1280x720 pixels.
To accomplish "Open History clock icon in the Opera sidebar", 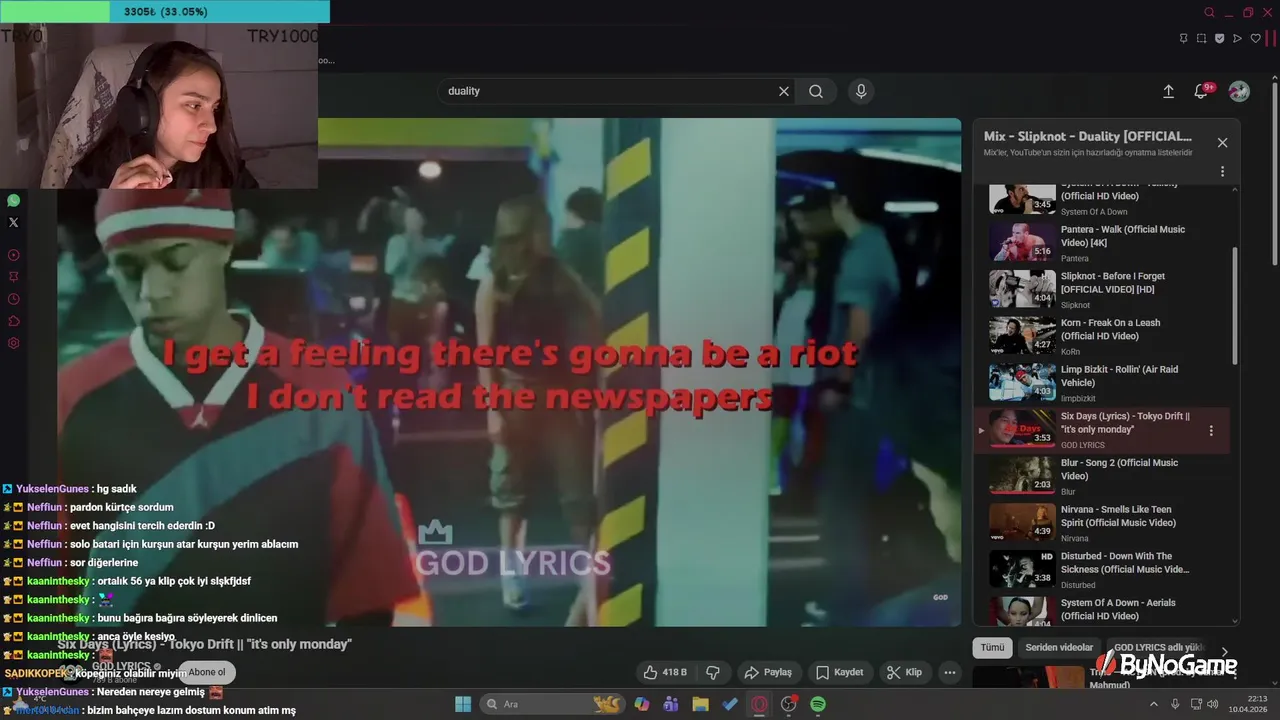I will [x=13, y=299].
